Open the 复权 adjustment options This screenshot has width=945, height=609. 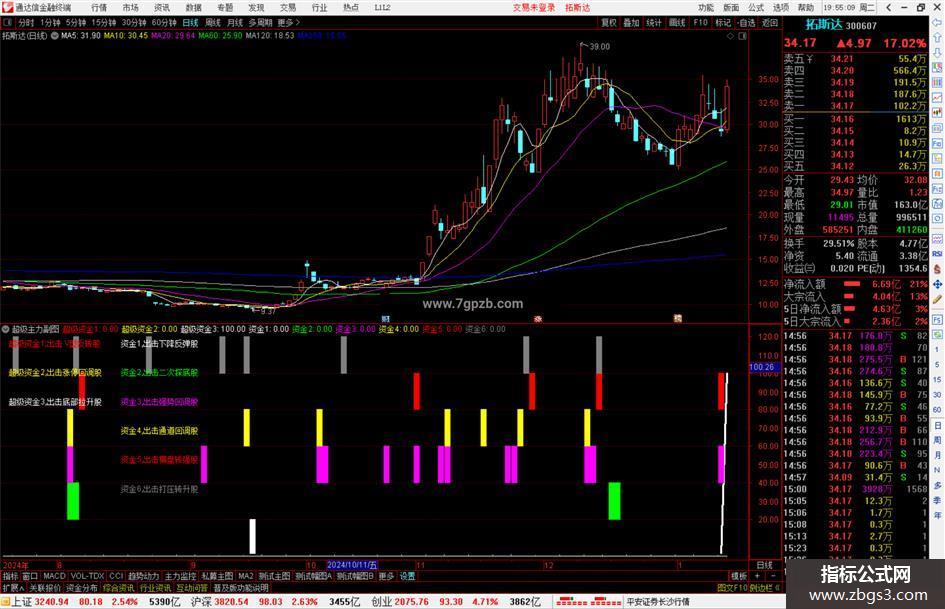[x=609, y=22]
